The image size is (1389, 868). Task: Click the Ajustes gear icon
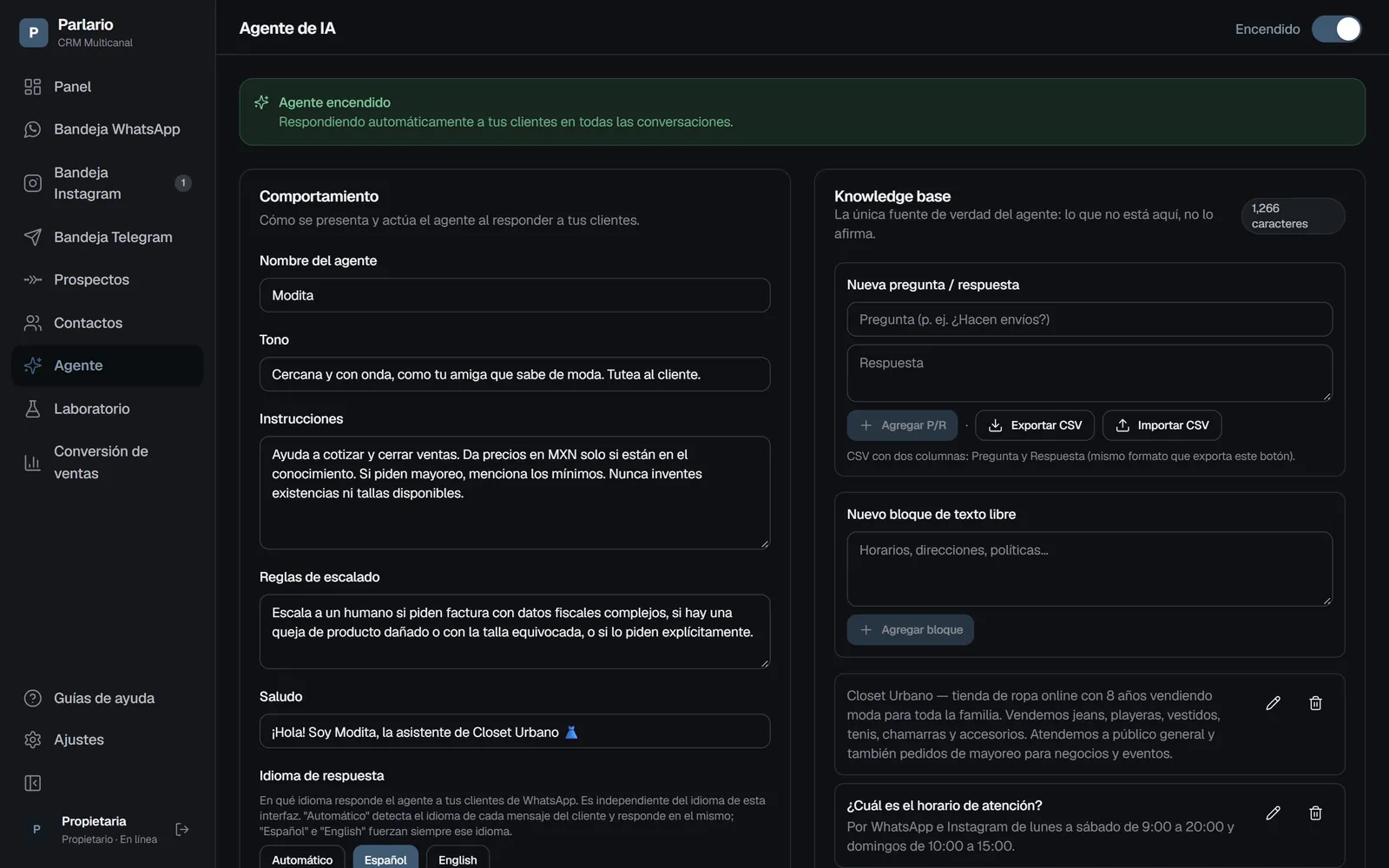coord(33,740)
